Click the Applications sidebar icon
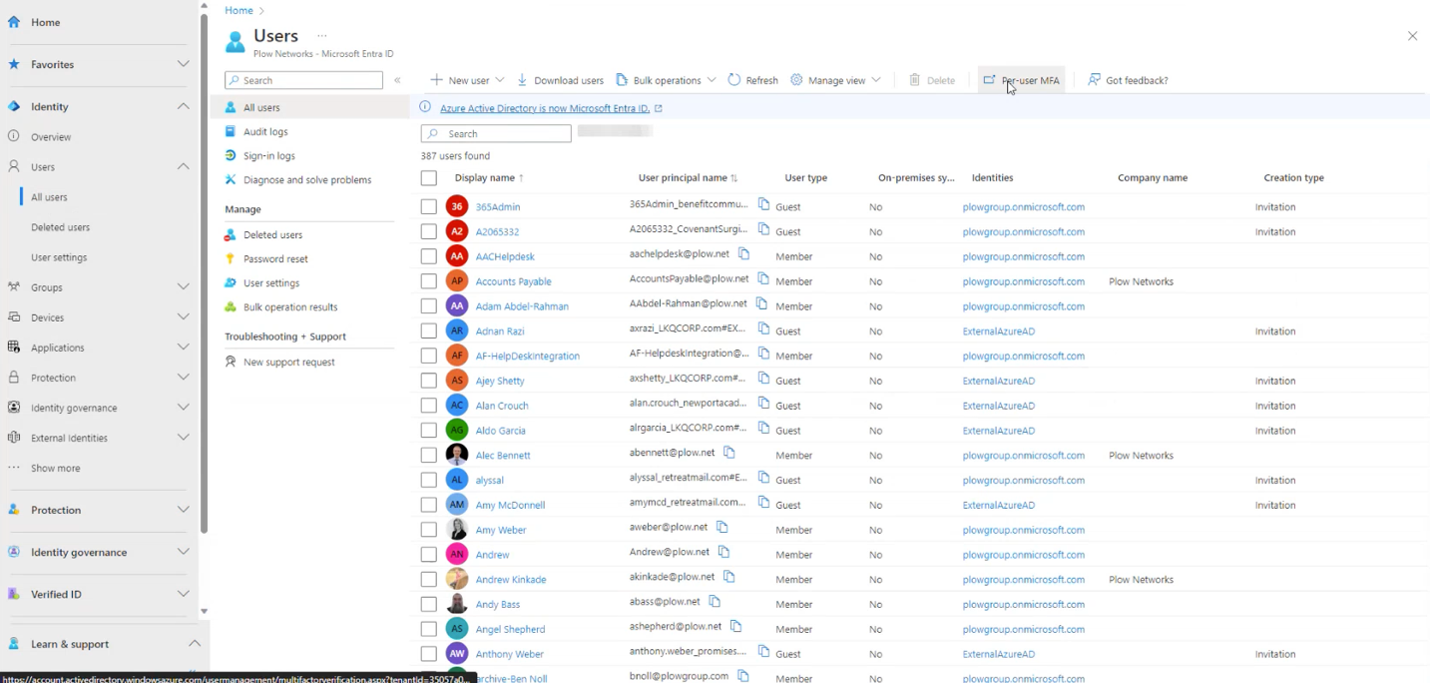 pyautogui.click(x=14, y=347)
